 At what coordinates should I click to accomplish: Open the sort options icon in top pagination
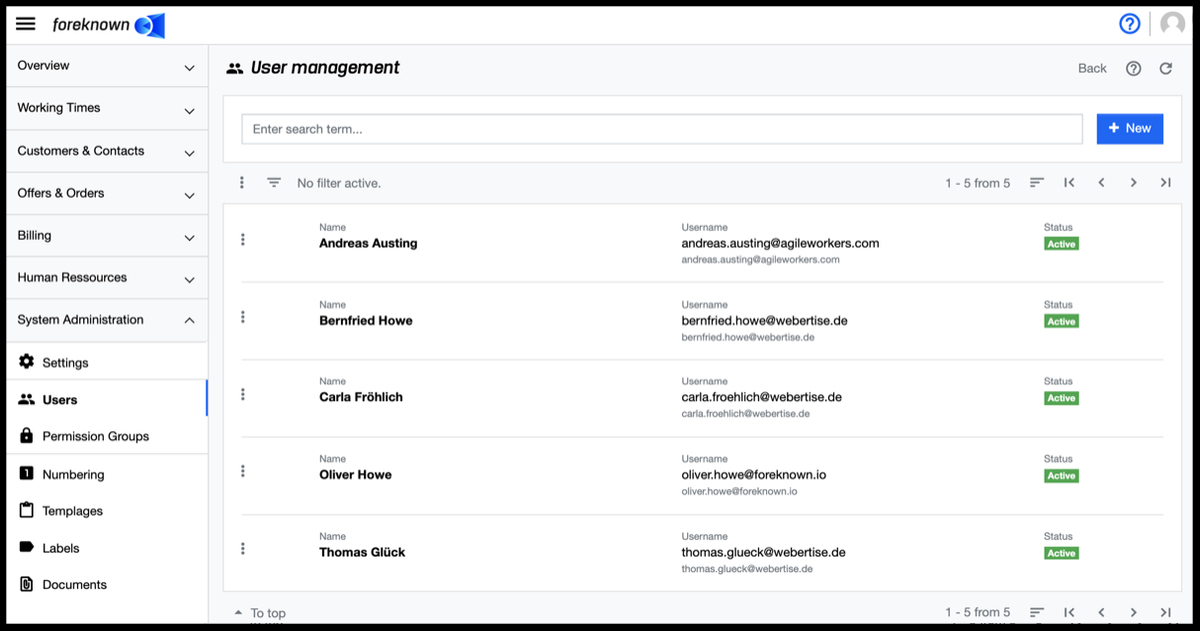tap(1037, 183)
